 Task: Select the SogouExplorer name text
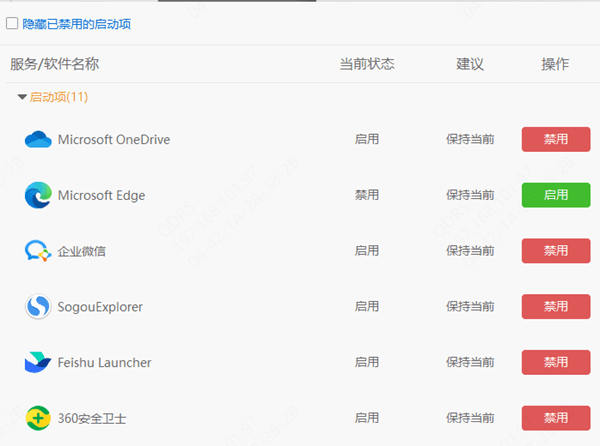pyautogui.click(x=100, y=307)
